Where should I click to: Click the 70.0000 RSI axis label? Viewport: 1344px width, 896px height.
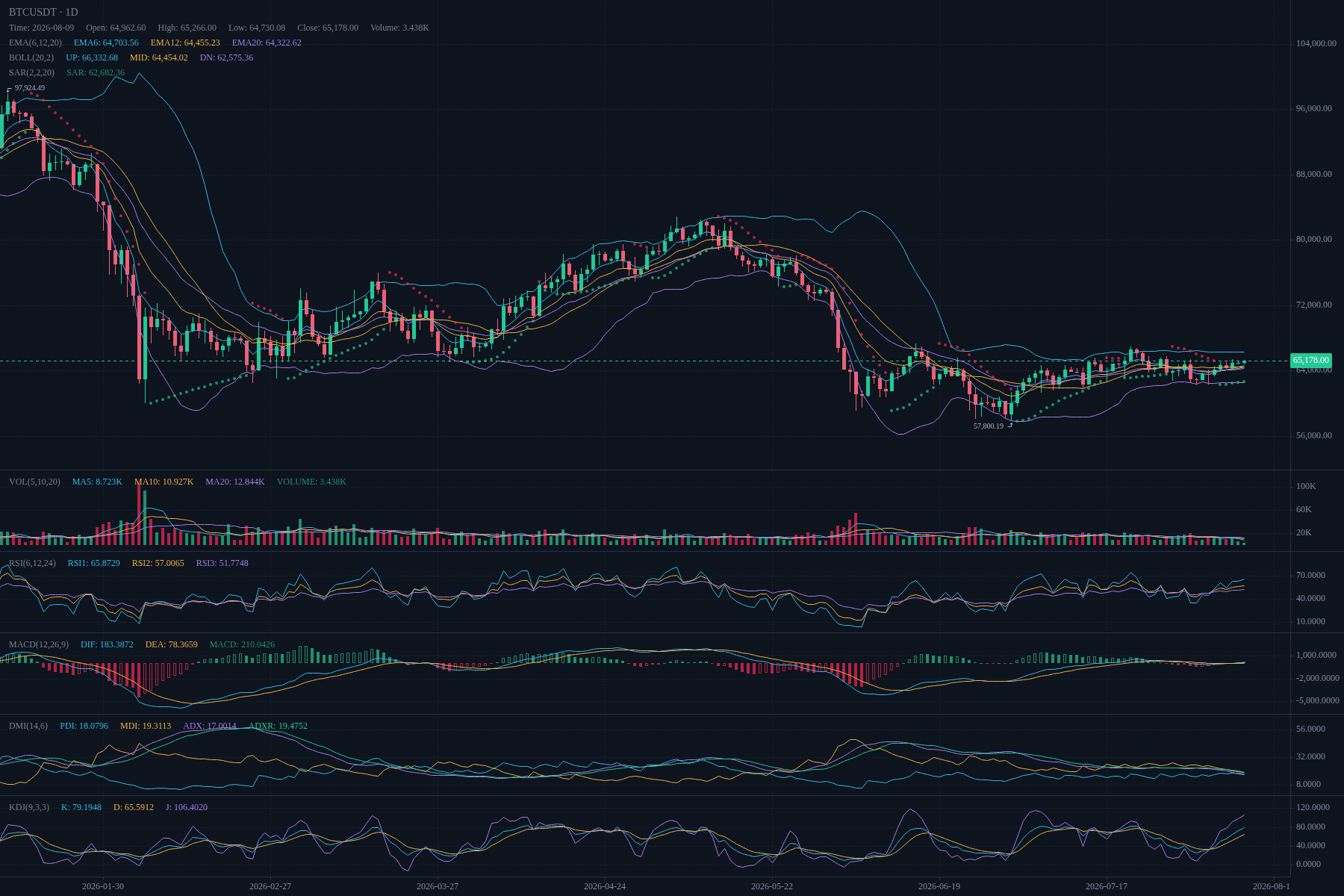pyautogui.click(x=1311, y=575)
